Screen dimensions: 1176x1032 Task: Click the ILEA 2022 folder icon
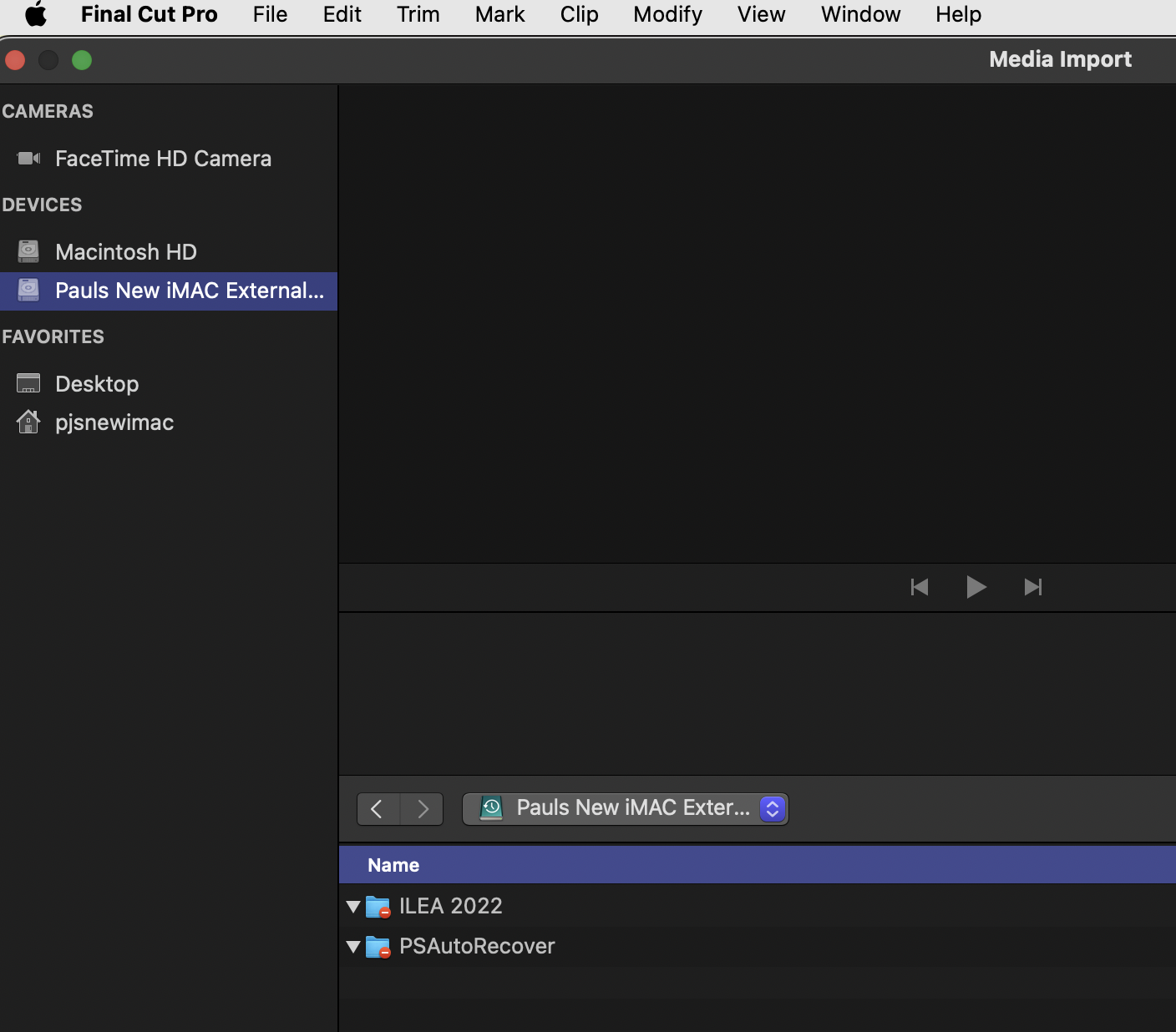[378, 906]
